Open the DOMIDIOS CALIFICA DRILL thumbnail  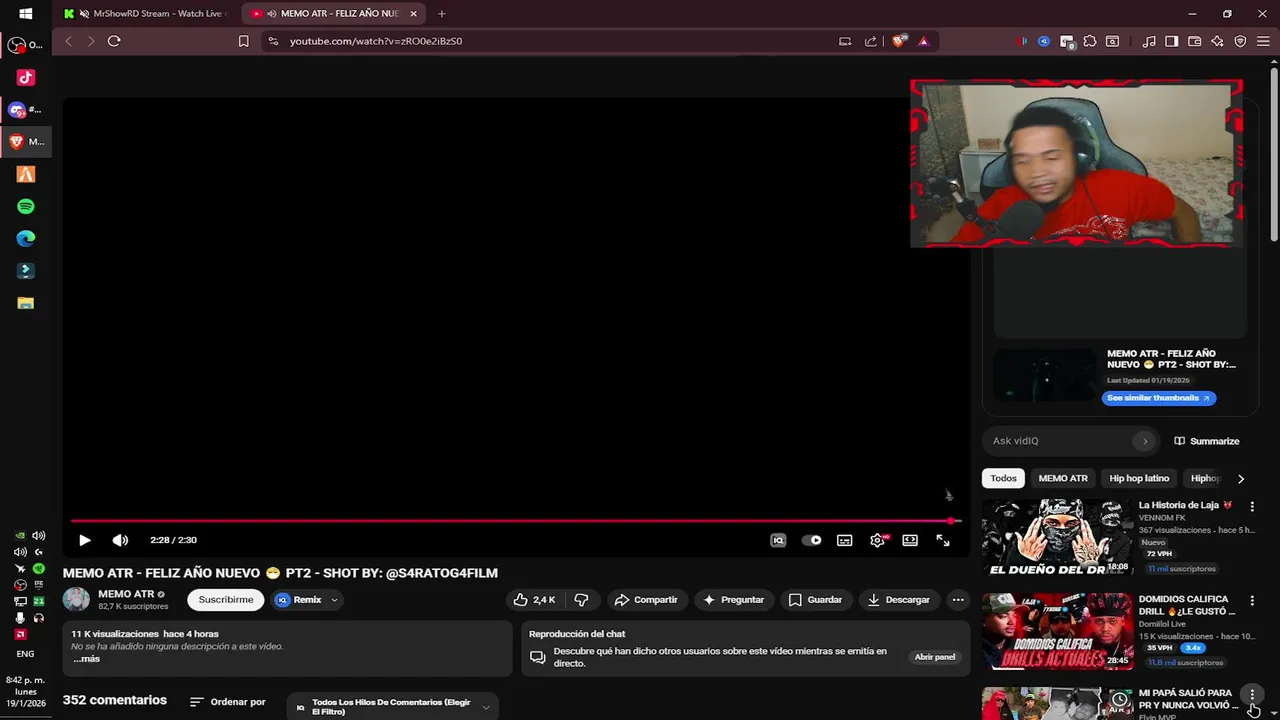click(x=1057, y=631)
